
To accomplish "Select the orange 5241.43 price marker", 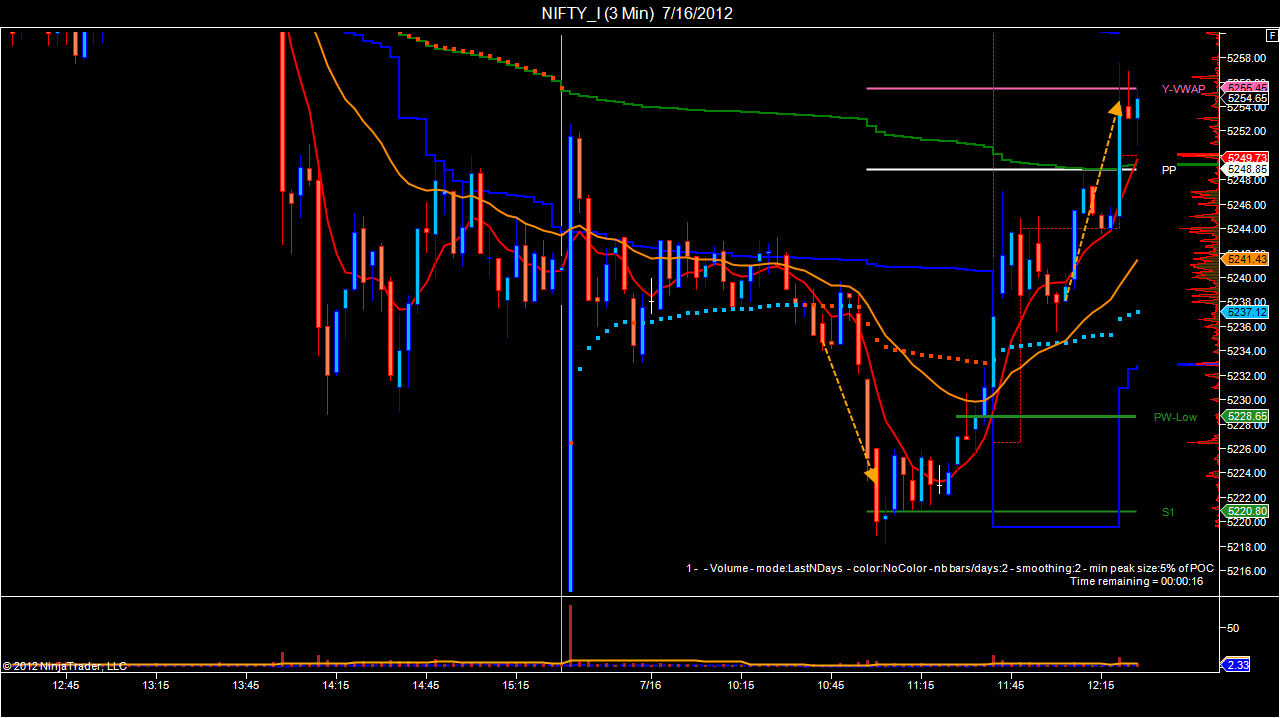I will pos(1247,259).
